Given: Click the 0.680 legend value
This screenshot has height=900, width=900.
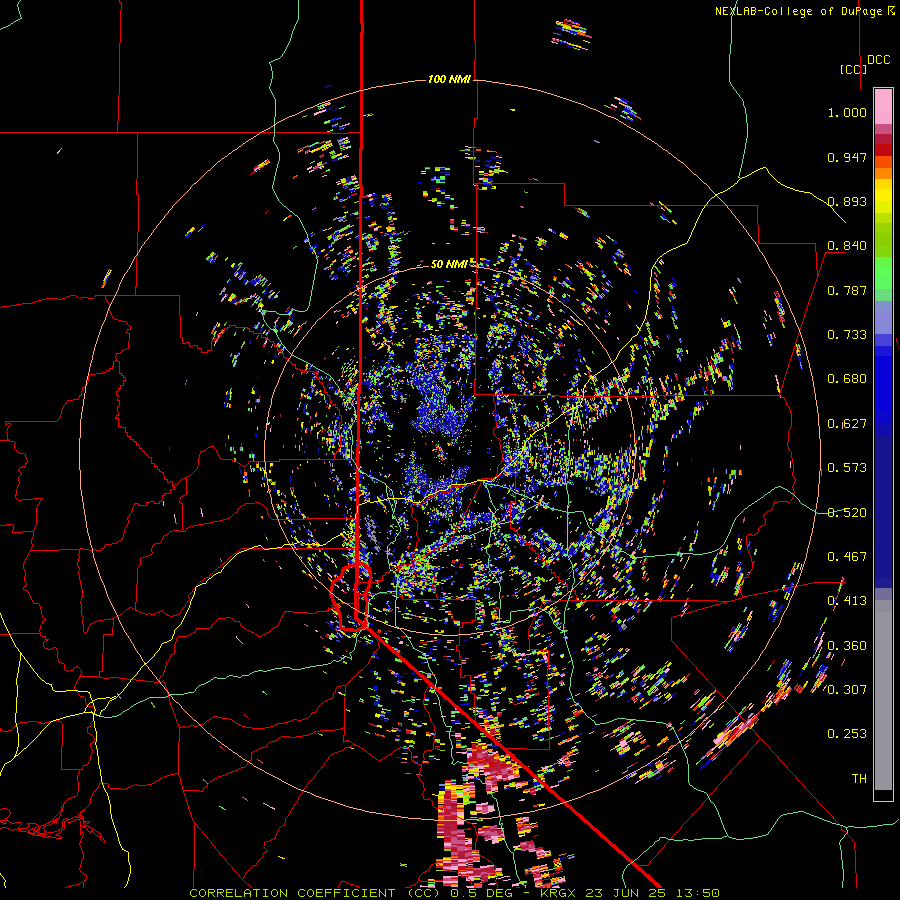Looking at the screenshot, I should [847, 379].
